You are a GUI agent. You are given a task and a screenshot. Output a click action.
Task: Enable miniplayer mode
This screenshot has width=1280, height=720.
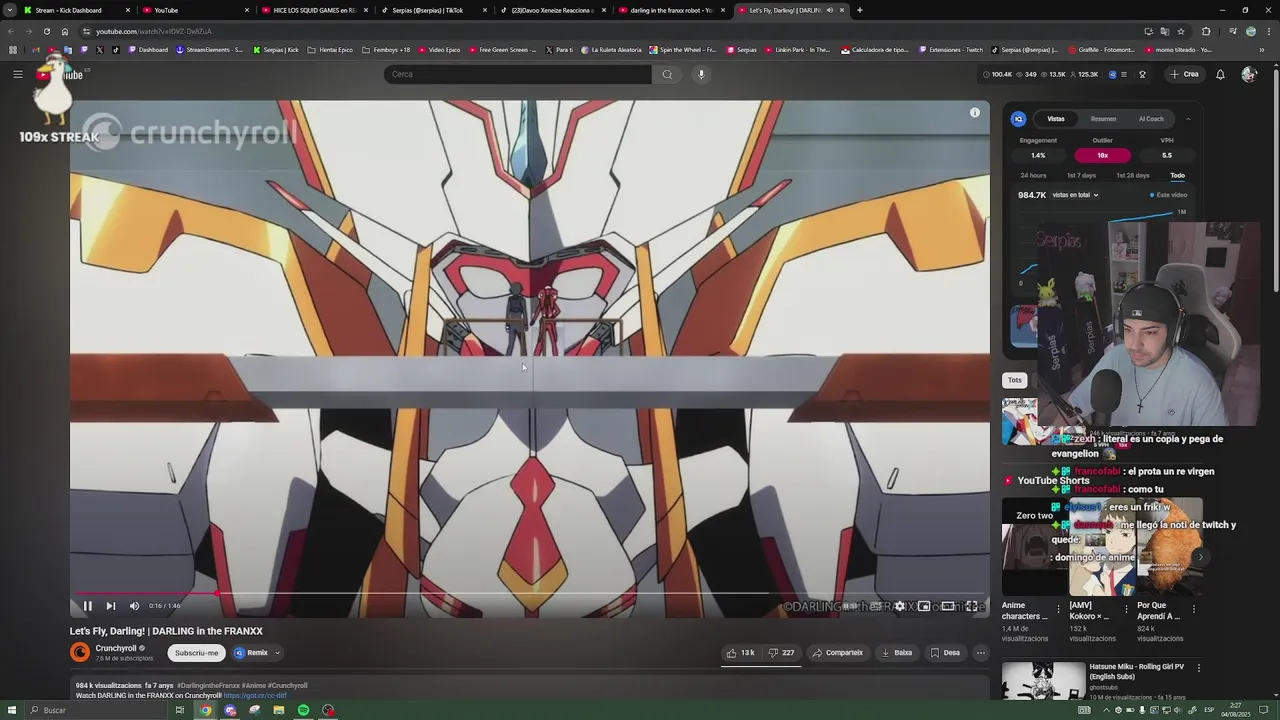pos(924,606)
